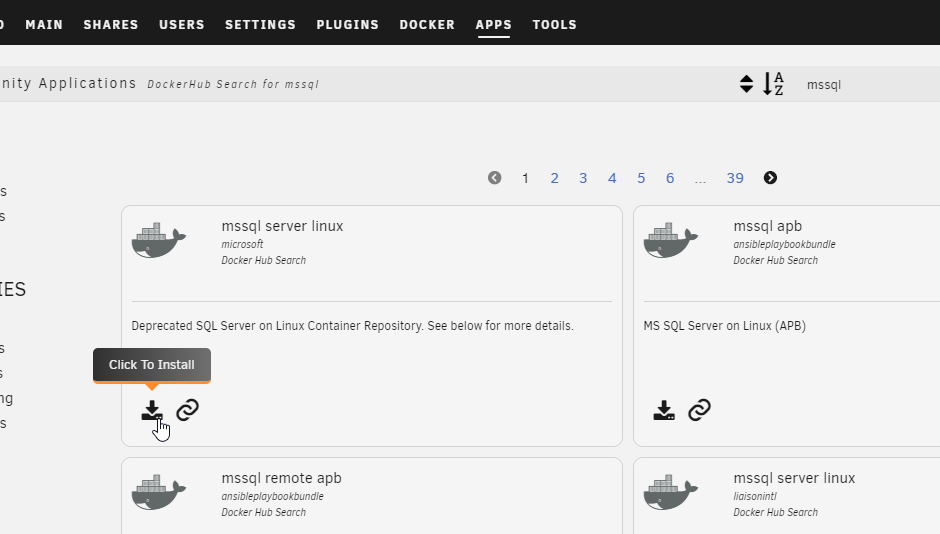Open the SHARES tab

[x=111, y=25]
